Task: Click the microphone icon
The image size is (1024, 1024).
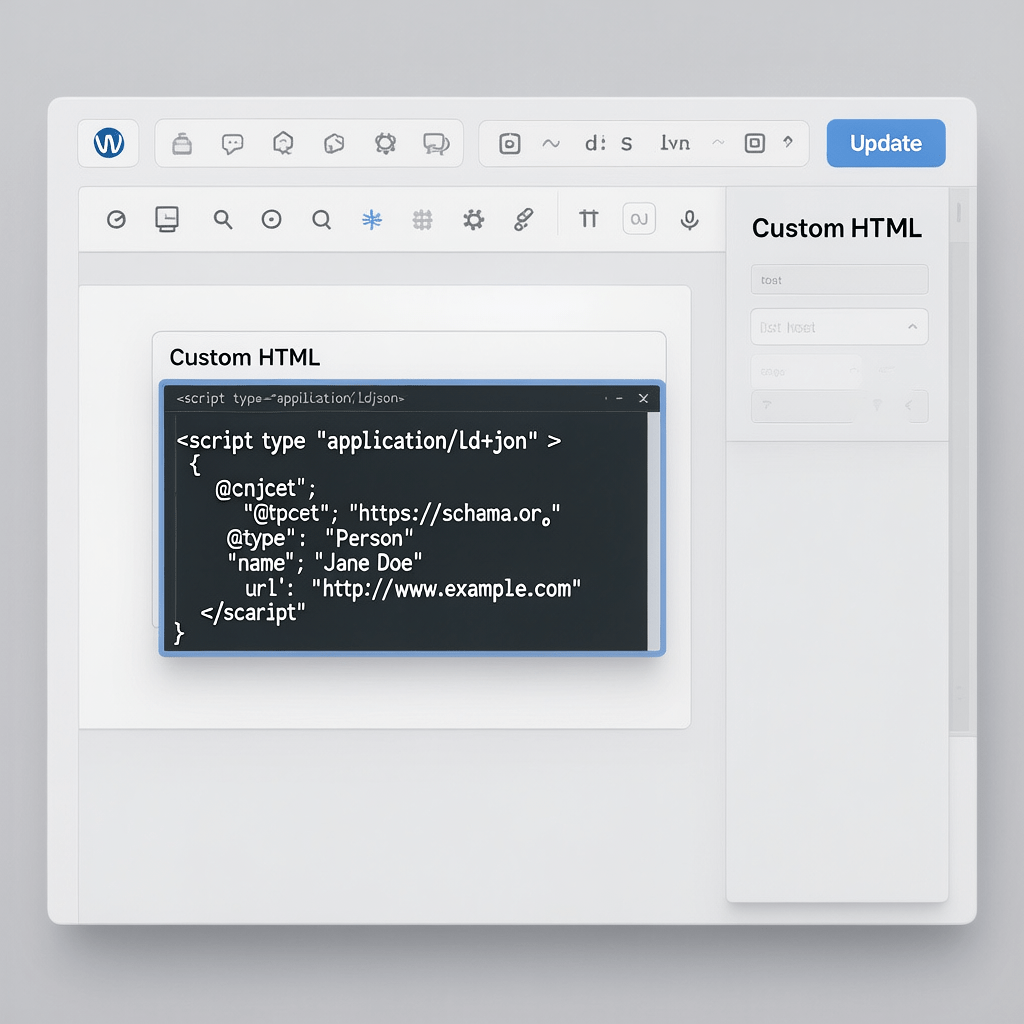Action: pos(689,220)
